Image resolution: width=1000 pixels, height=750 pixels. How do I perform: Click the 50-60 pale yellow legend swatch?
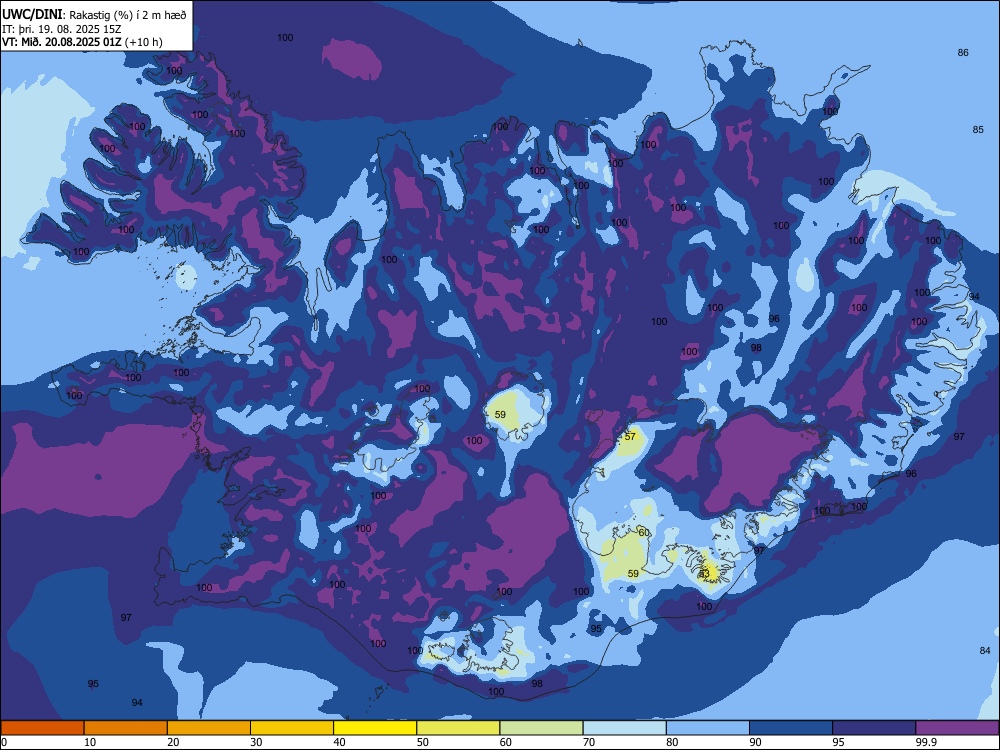[x=458, y=728]
